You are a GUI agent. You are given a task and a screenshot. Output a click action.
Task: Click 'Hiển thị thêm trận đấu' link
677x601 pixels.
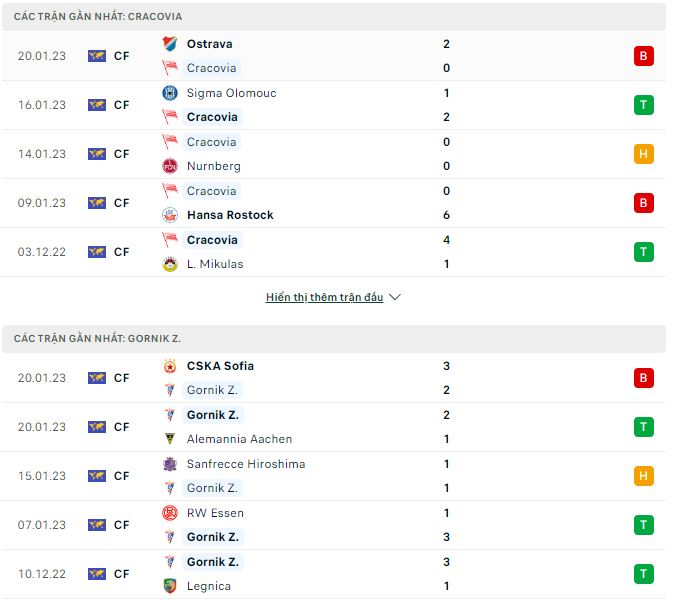324,297
